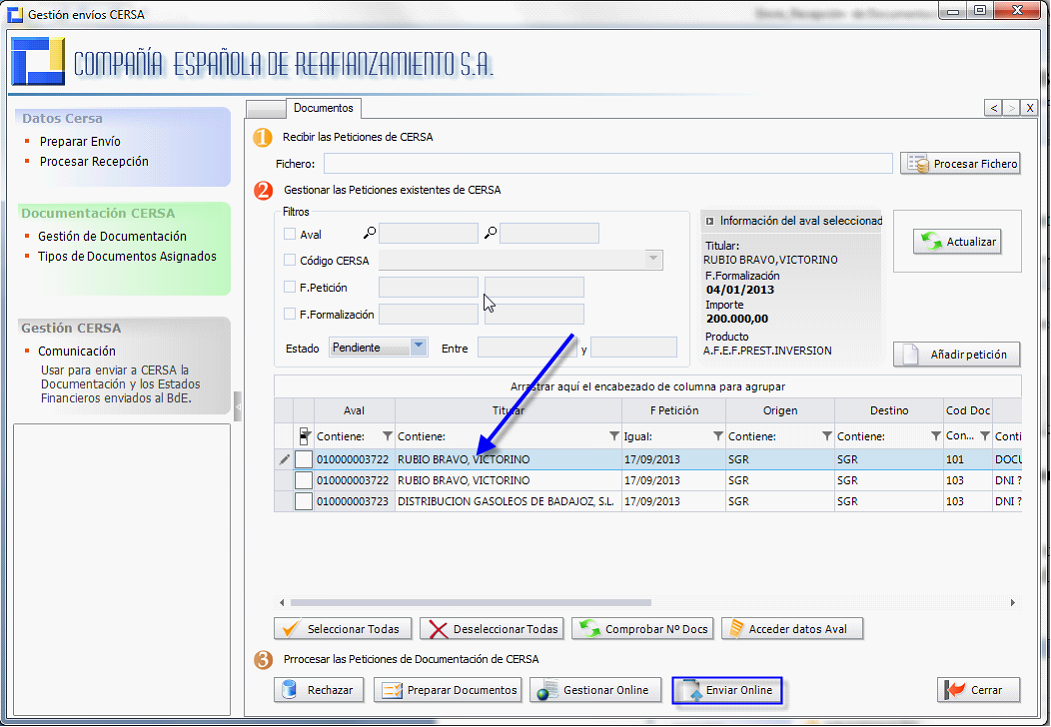Select the blank tab before Documentos

(266, 109)
